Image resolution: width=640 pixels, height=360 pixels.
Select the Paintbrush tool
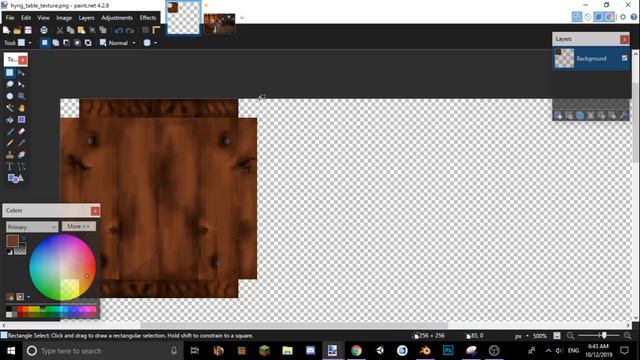coord(10,131)
